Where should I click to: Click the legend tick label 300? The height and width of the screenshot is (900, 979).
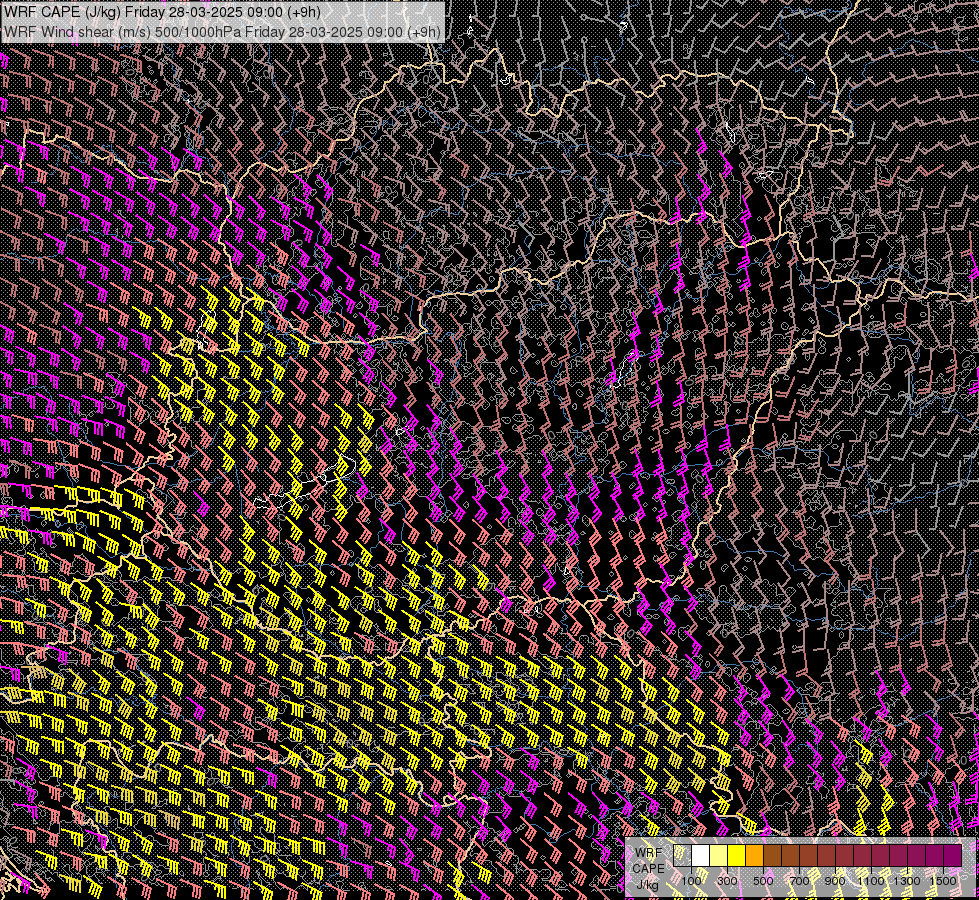(727, 881)
